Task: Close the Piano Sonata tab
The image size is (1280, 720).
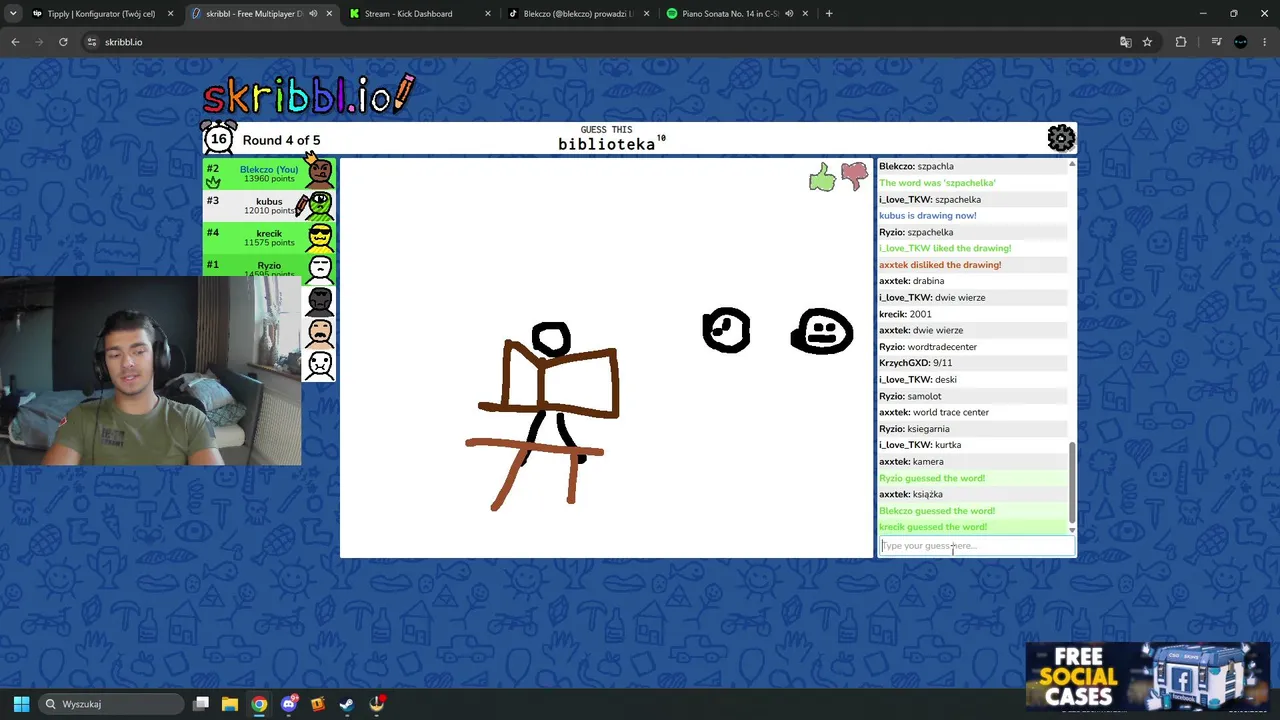Action: click(x=805, y=14)
